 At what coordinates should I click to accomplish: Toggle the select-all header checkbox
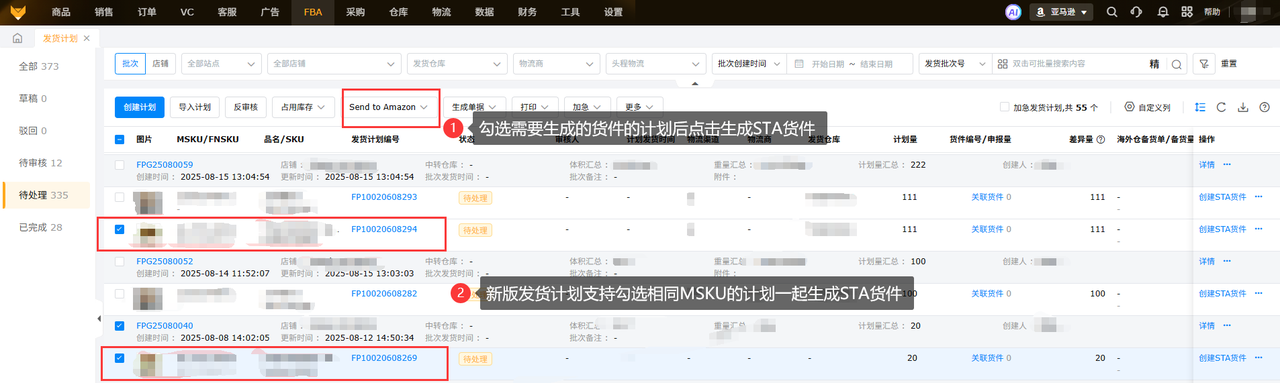click(x=120, y=139)
